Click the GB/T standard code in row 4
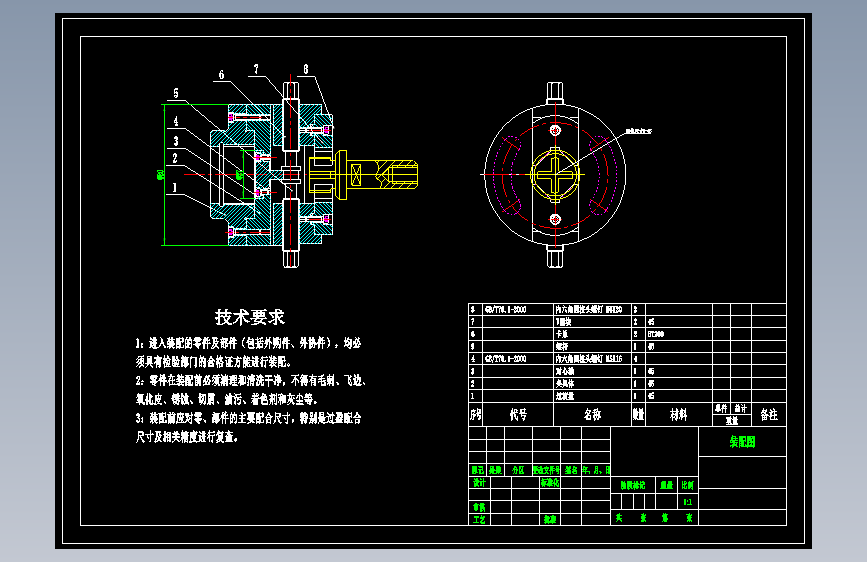Screen dimensions: 867x562 click(505, 359)
